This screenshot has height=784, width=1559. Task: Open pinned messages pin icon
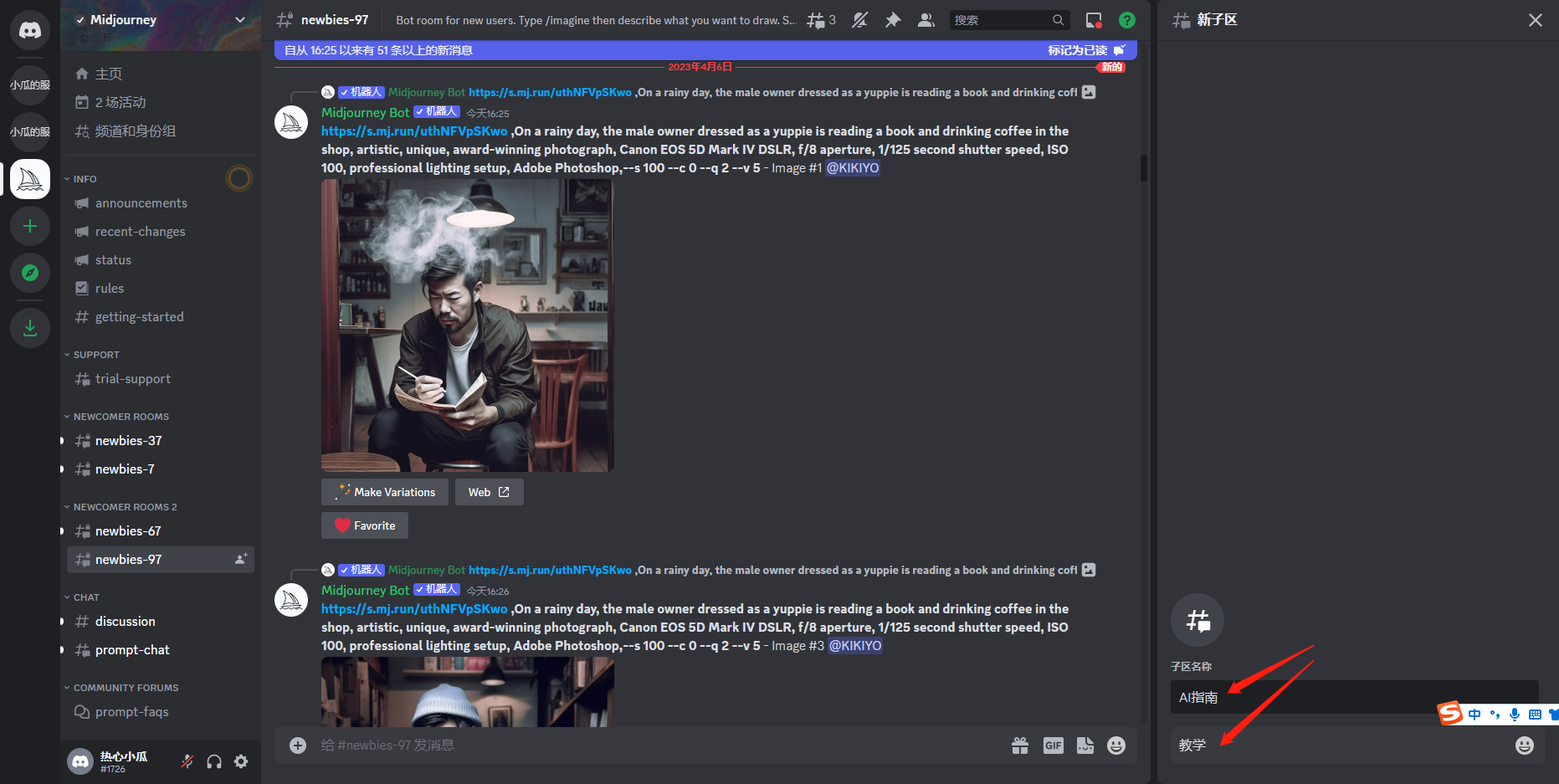pos(893,20)
